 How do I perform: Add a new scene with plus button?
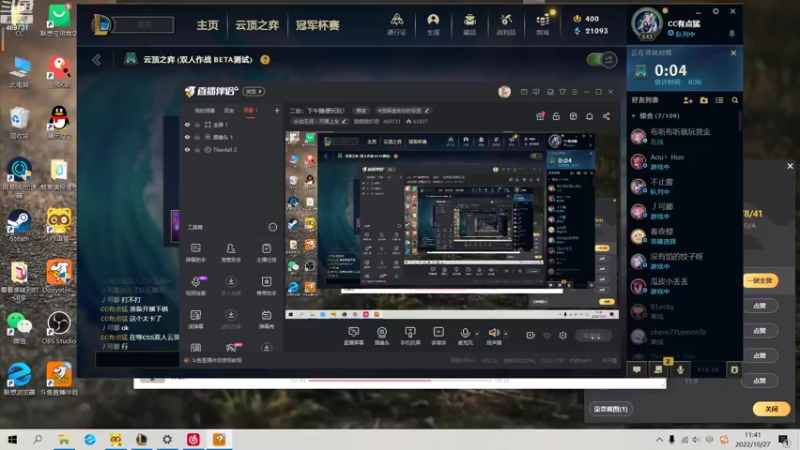(x=277, y=110)
